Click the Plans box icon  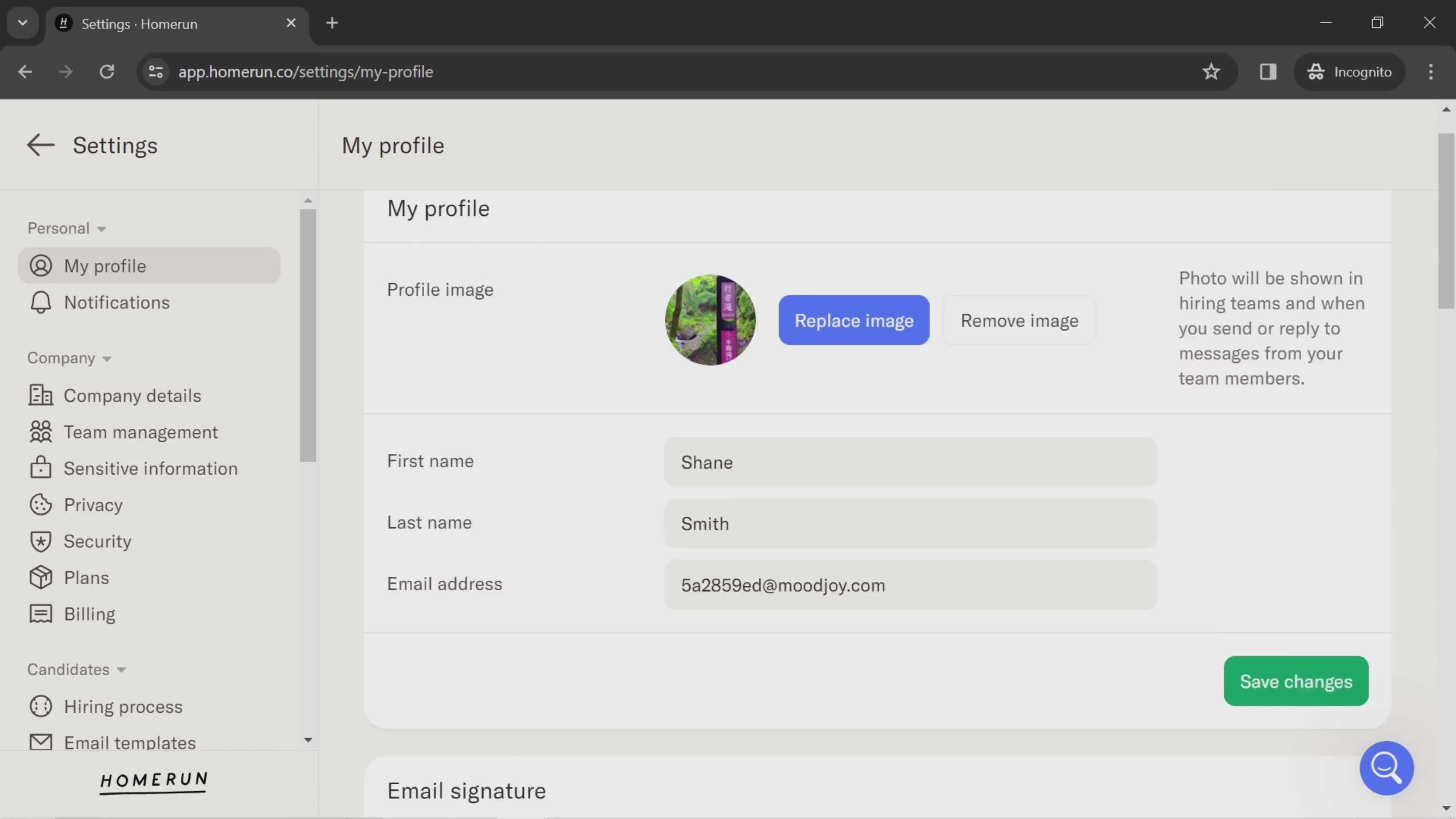click(41, 577)
